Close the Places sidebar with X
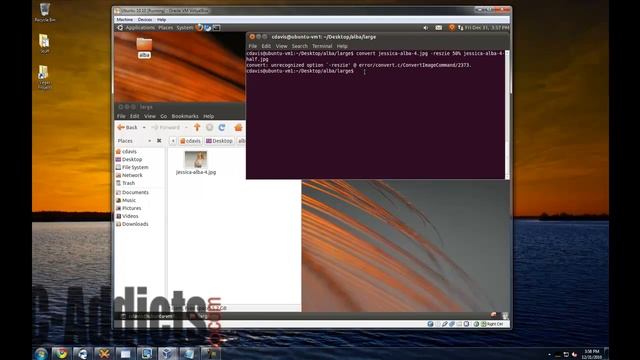Screen dimensions: 640x360 [159, 141]
